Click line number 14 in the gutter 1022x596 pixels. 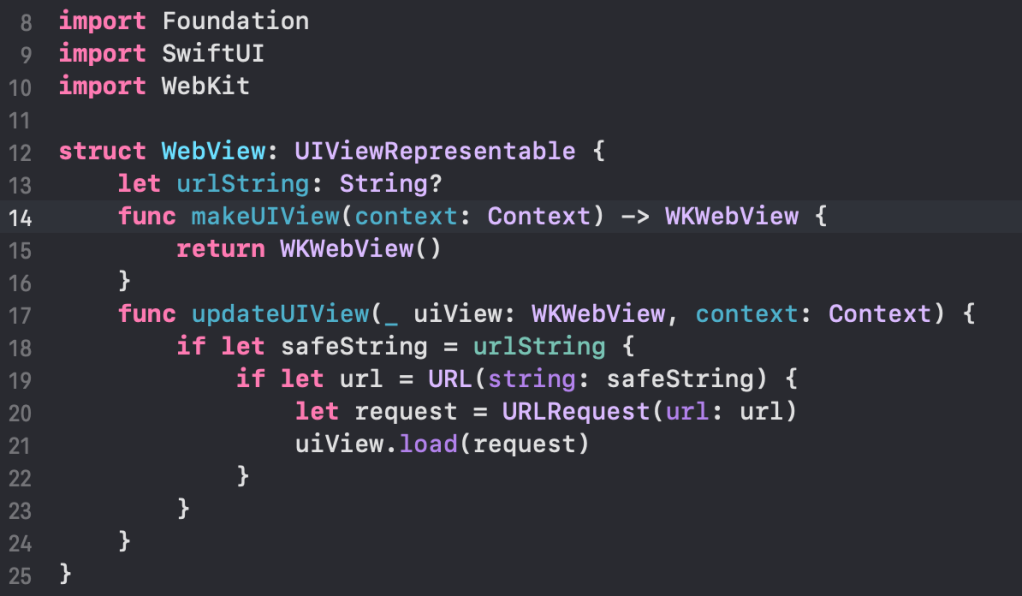tap(22, 217)
